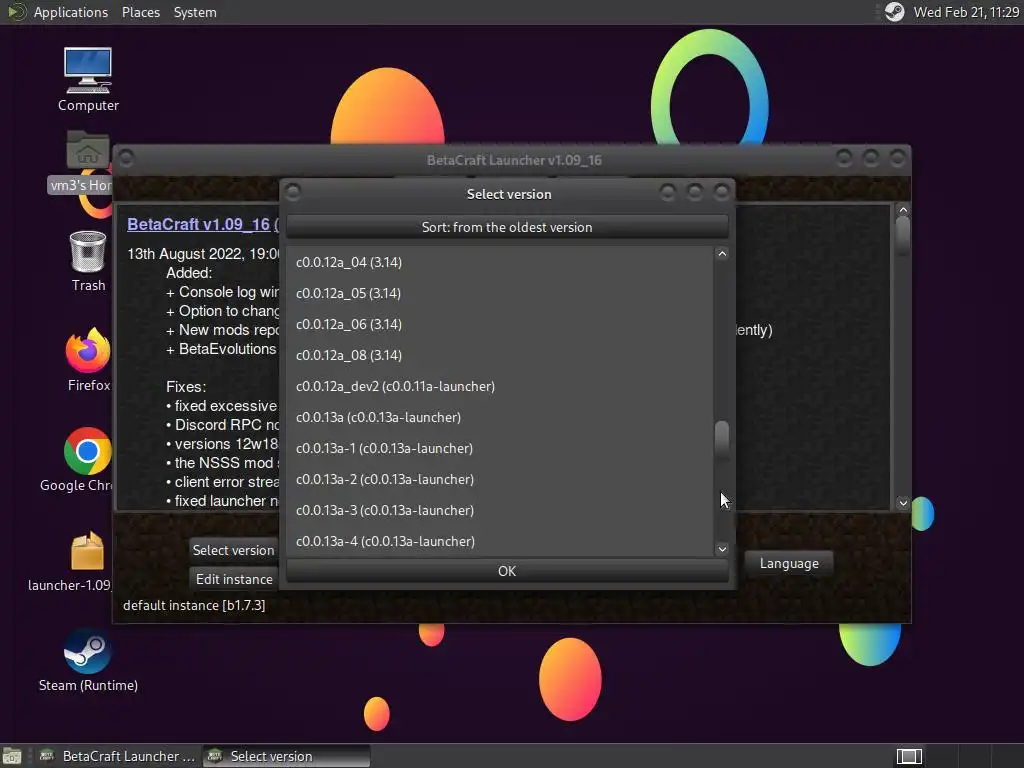Viewport: 1024px width, 768px height.
Task: Click the Edit instance button in the launcher
Action: click(x=234, y=579)
